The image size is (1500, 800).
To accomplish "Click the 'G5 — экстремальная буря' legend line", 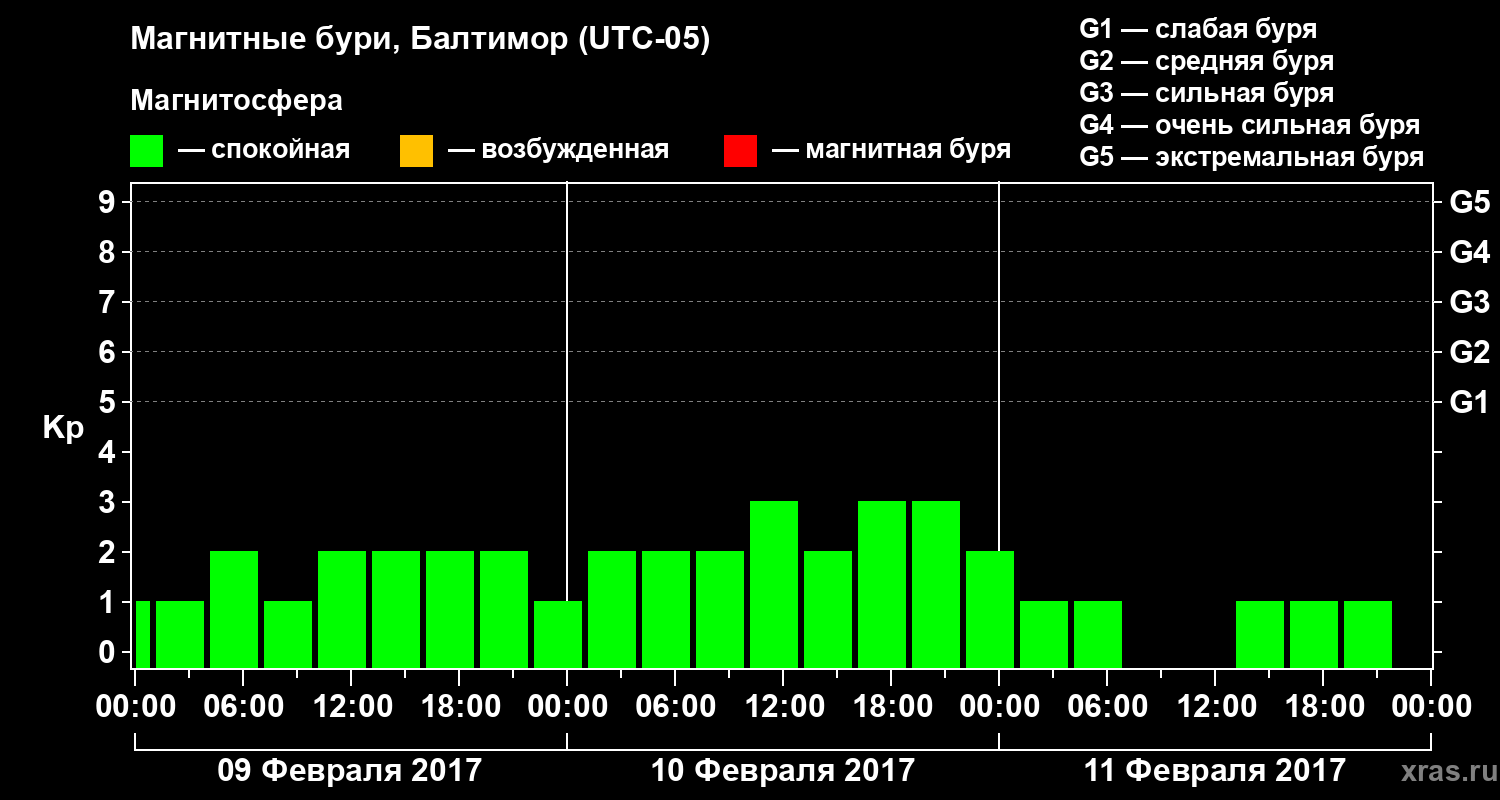I will (x=1251, y=157).
